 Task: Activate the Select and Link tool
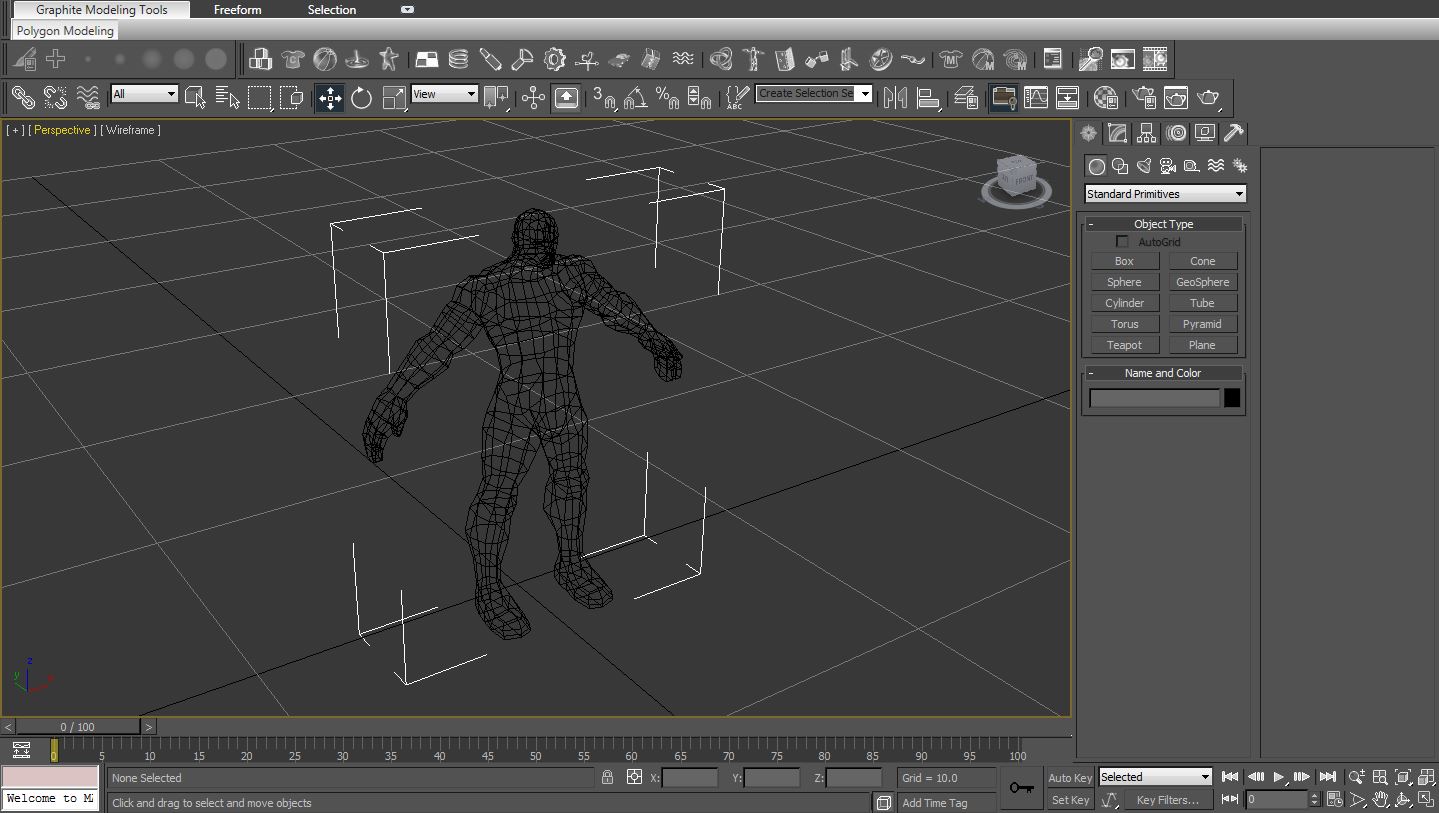[23, 97]
